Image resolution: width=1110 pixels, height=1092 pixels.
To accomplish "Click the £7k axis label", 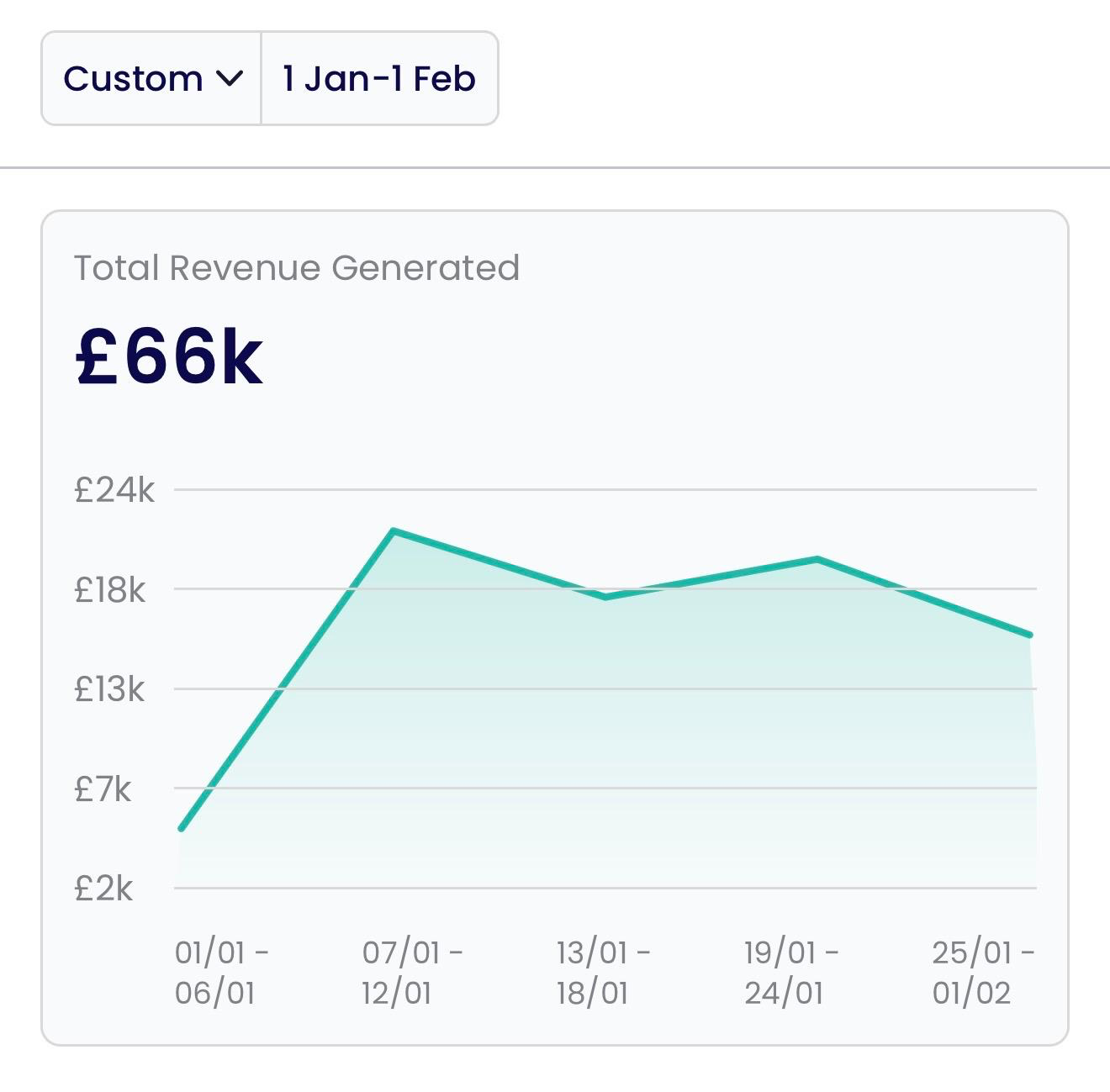I will (x=103, y=789).
